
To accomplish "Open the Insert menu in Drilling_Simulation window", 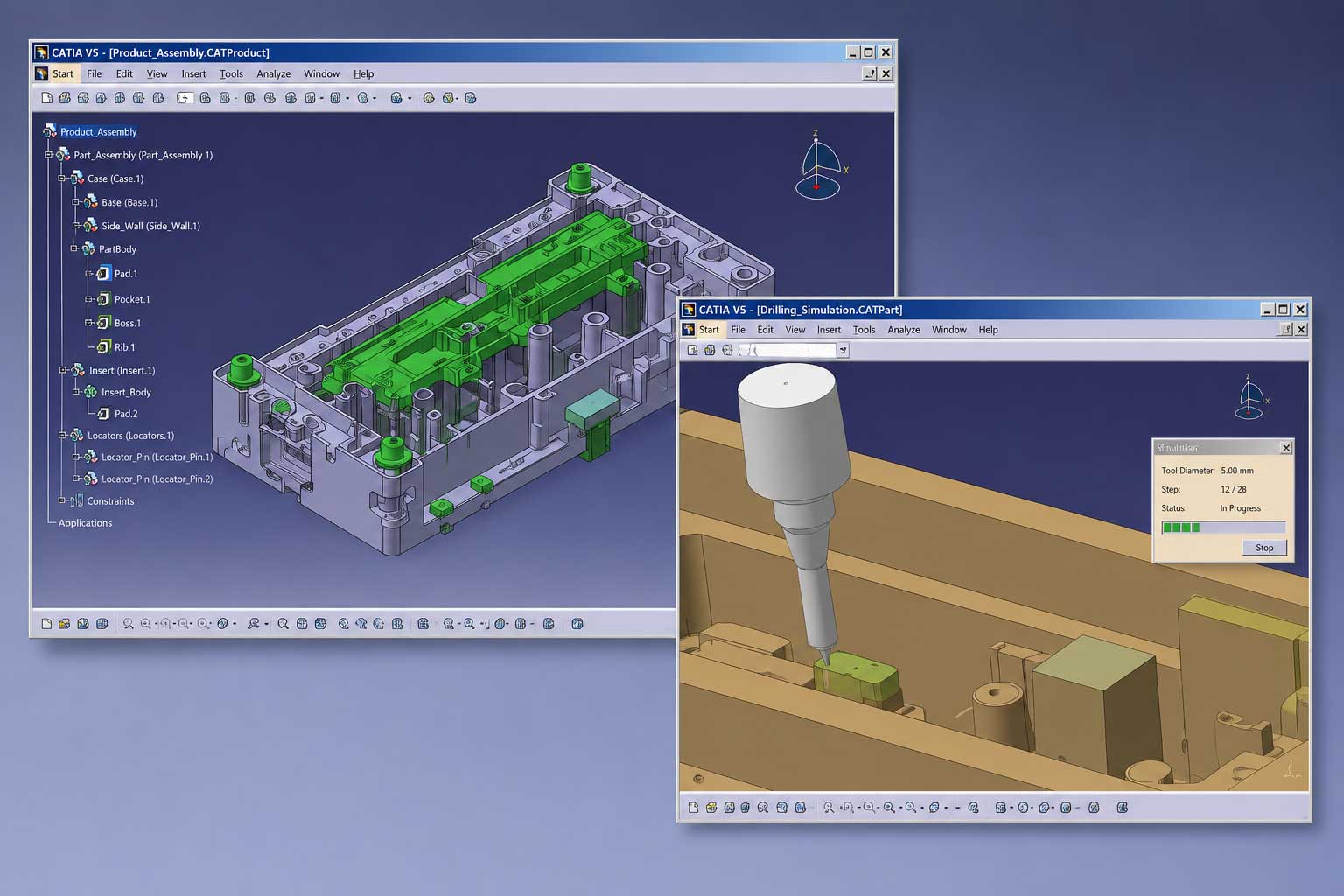I will click(829, 330).
